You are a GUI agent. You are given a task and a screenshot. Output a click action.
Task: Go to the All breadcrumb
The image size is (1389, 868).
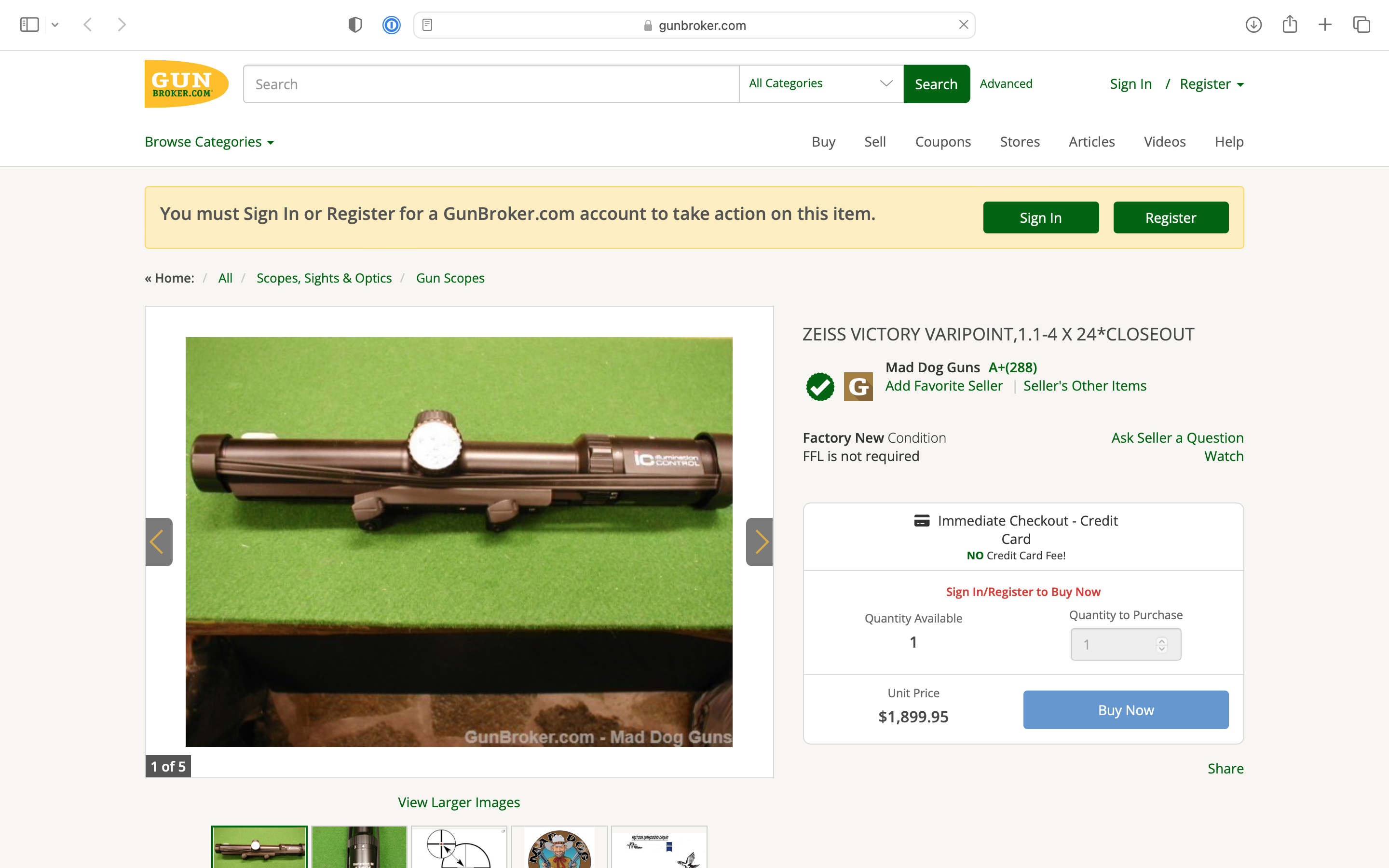(225, 278)
